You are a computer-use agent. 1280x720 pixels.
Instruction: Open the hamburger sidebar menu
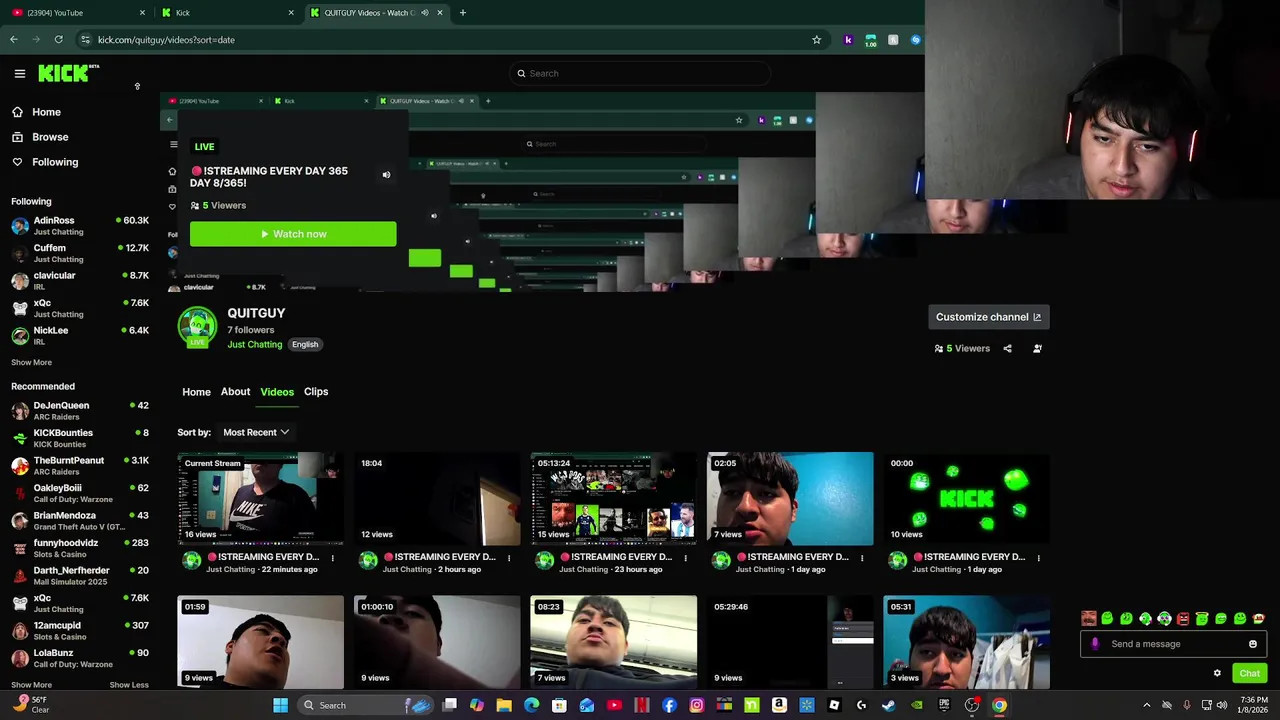pos(19,73)
